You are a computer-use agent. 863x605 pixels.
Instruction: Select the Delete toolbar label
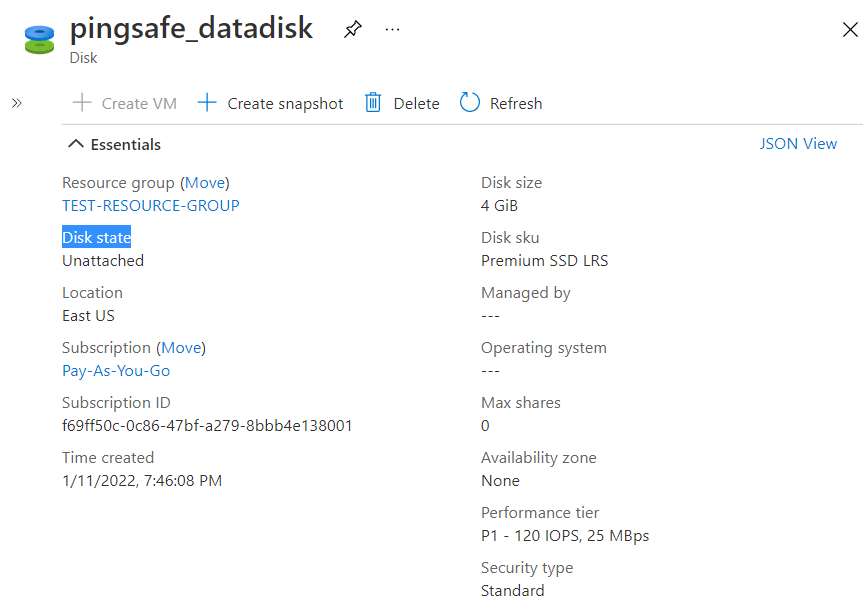click(x=416, y=104)
